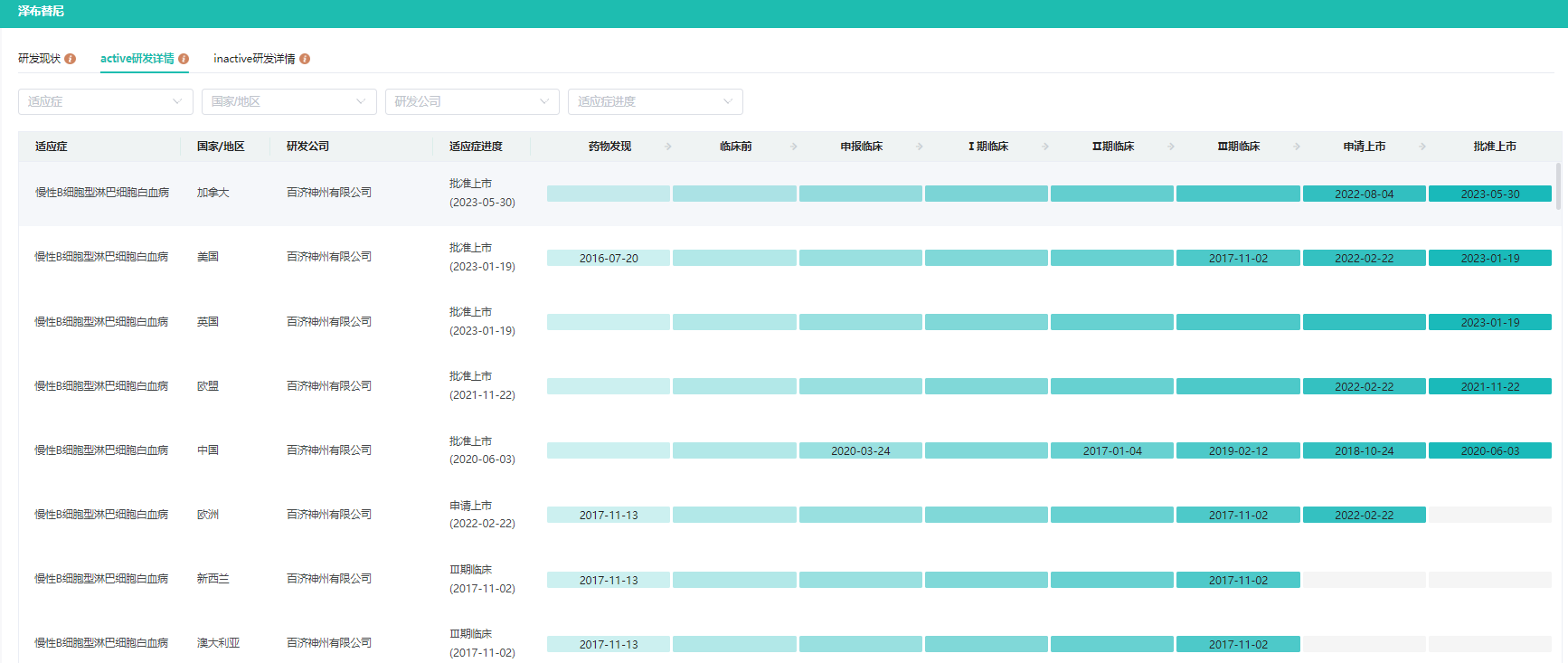Click the table's vertical scrollbar
Screen dimensions: 1568x663
point(1558,186)
